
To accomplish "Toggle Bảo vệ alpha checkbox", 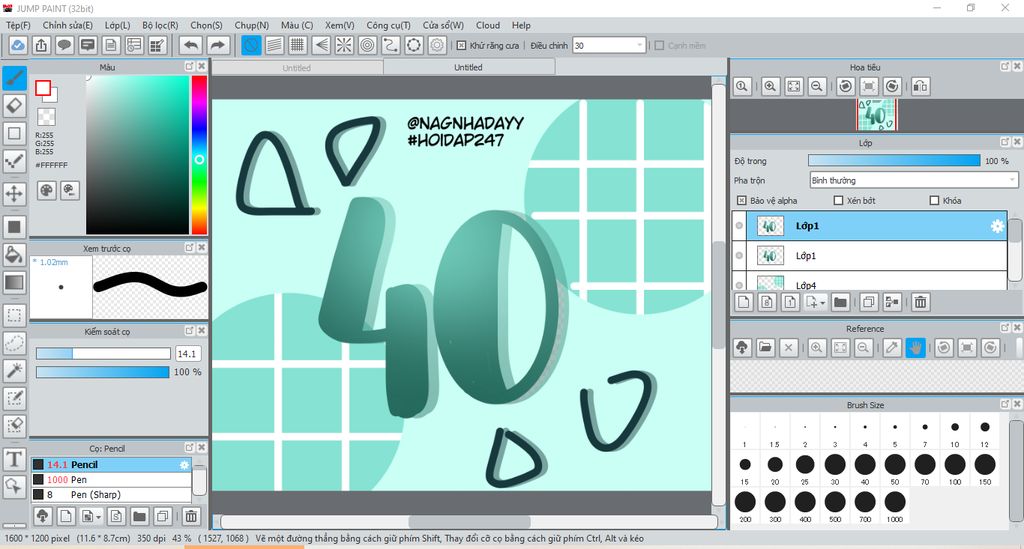I will pos(741,200).
